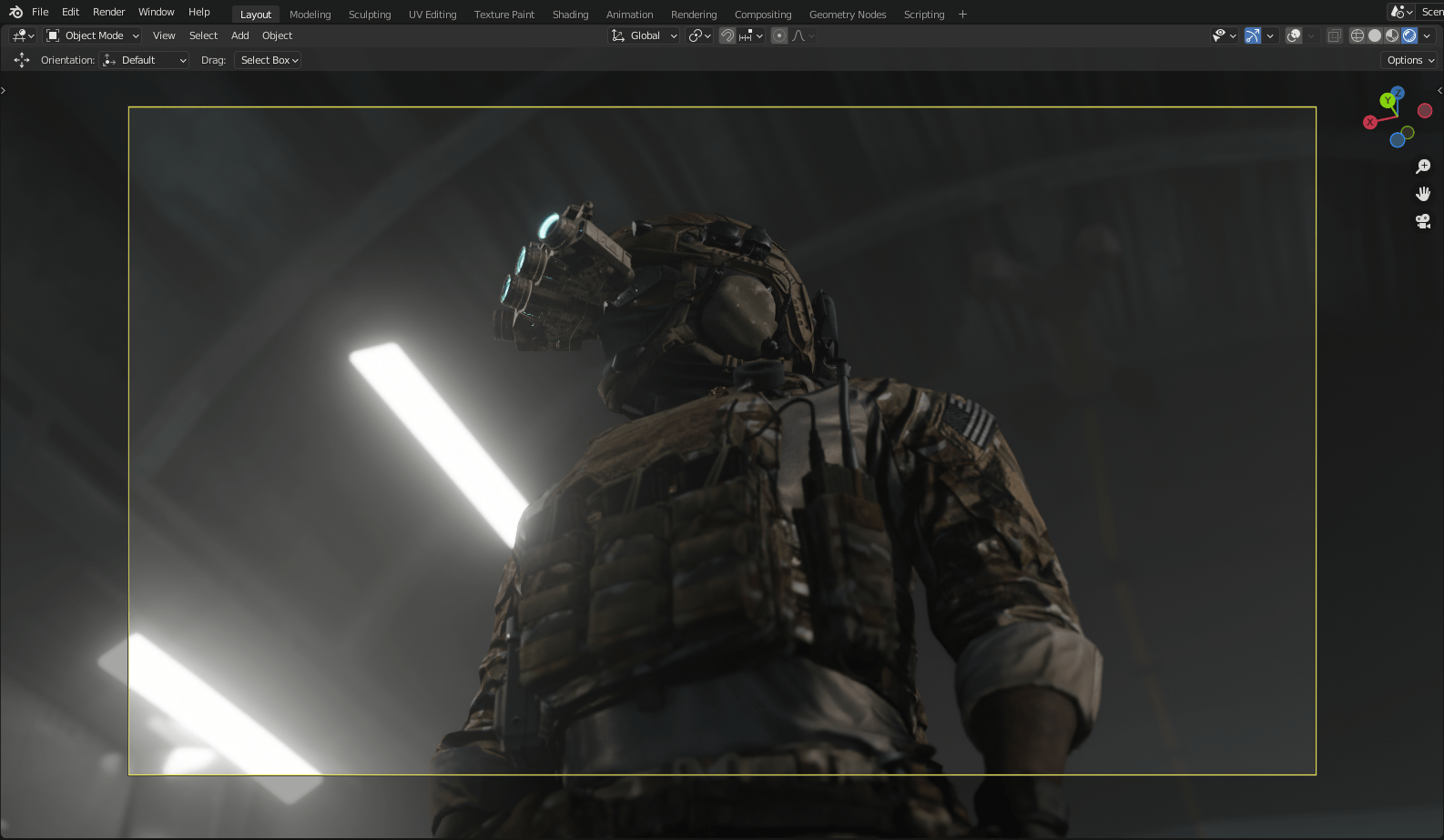The height and width of the screenshot is (840, 1444).
Task: Open the Render menu
Action: click(x=108, y=12)
